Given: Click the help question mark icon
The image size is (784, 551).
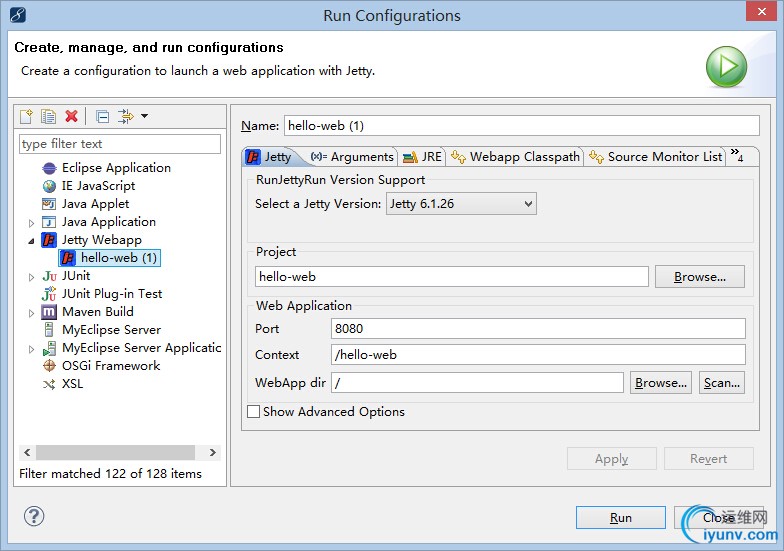Looking at the screenshot, I should (34, 516).
